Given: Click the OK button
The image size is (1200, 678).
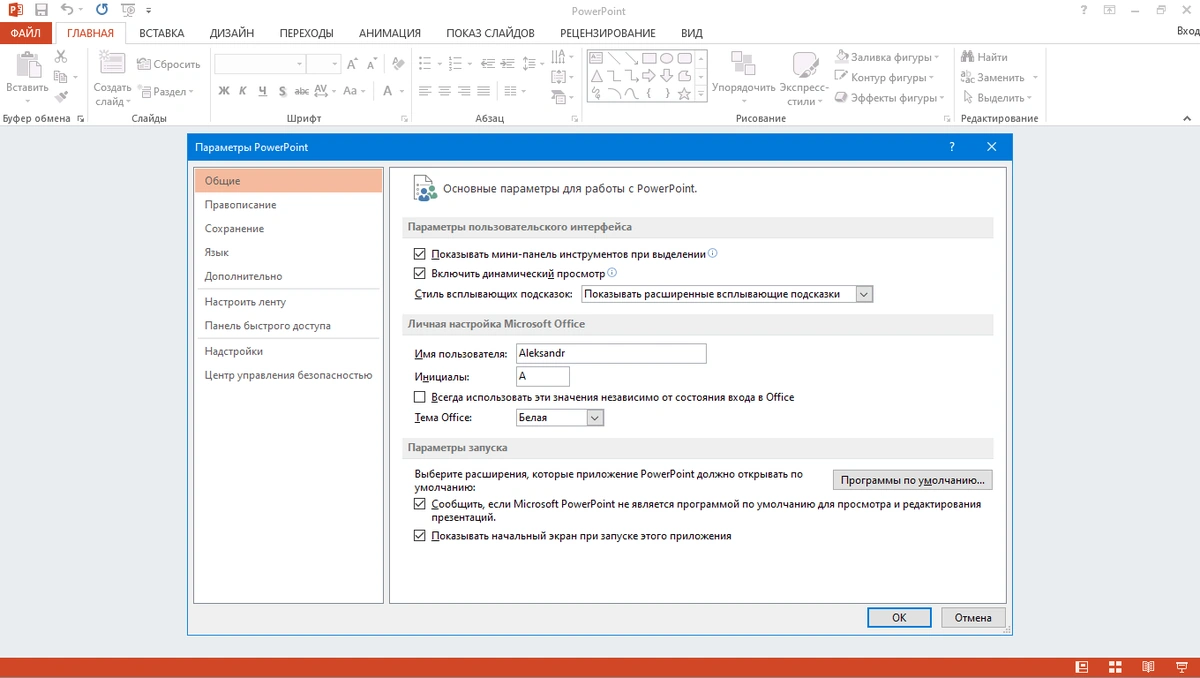Looking at the screenshot, I should pos(899,618).
